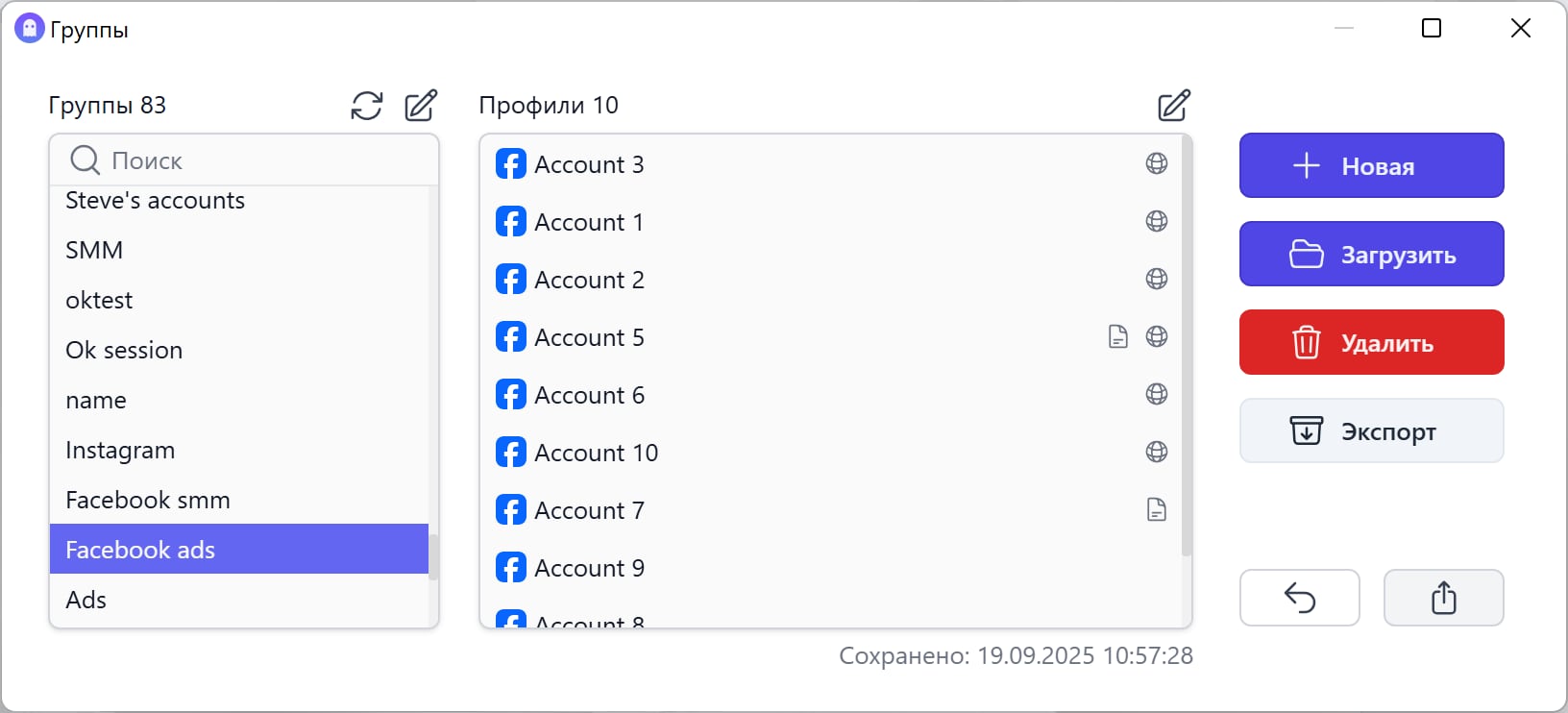The image size is (1568, 713).
Task: Click the document icon on Account 7
Action: 1157,510
